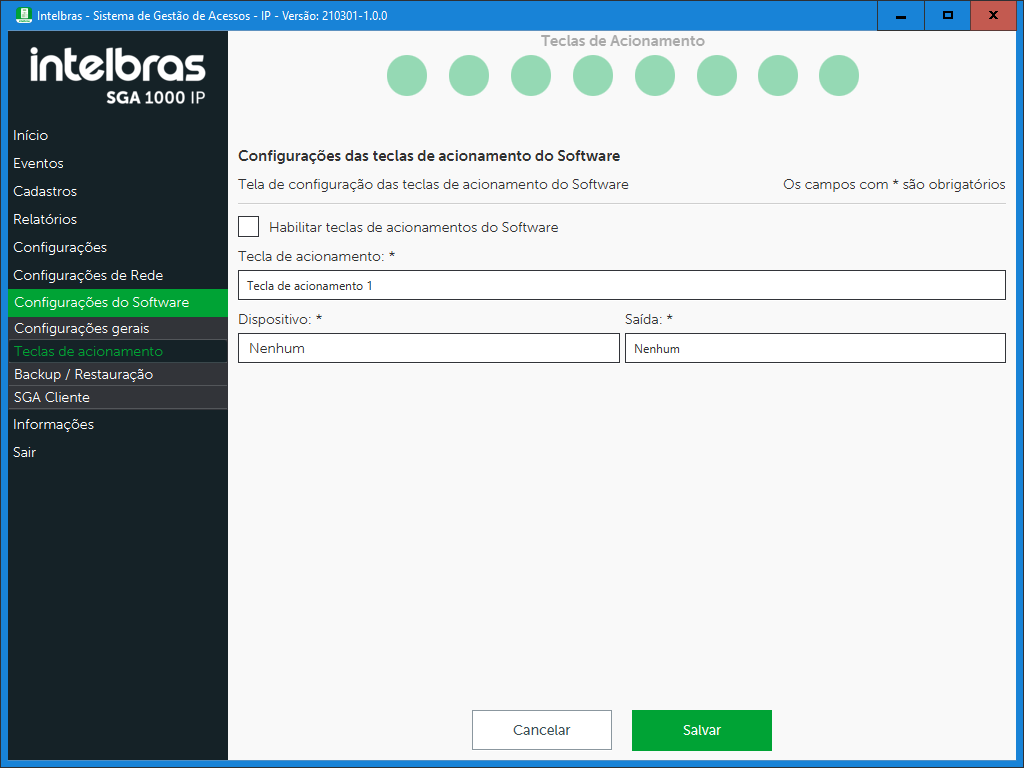Switch to Backup / Restauração
This screenshot has width=1024, height=768.
[83, 374]
